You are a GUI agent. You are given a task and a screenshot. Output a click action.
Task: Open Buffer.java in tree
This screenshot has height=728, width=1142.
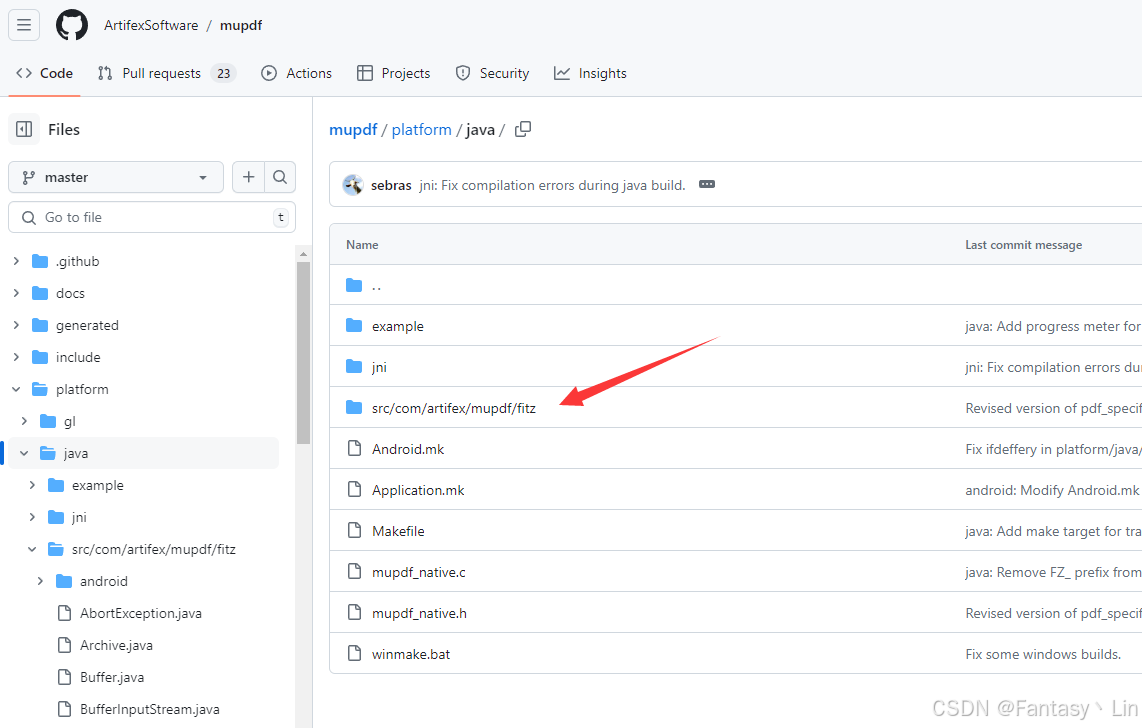pyautogui.click(x=112, y=677)
